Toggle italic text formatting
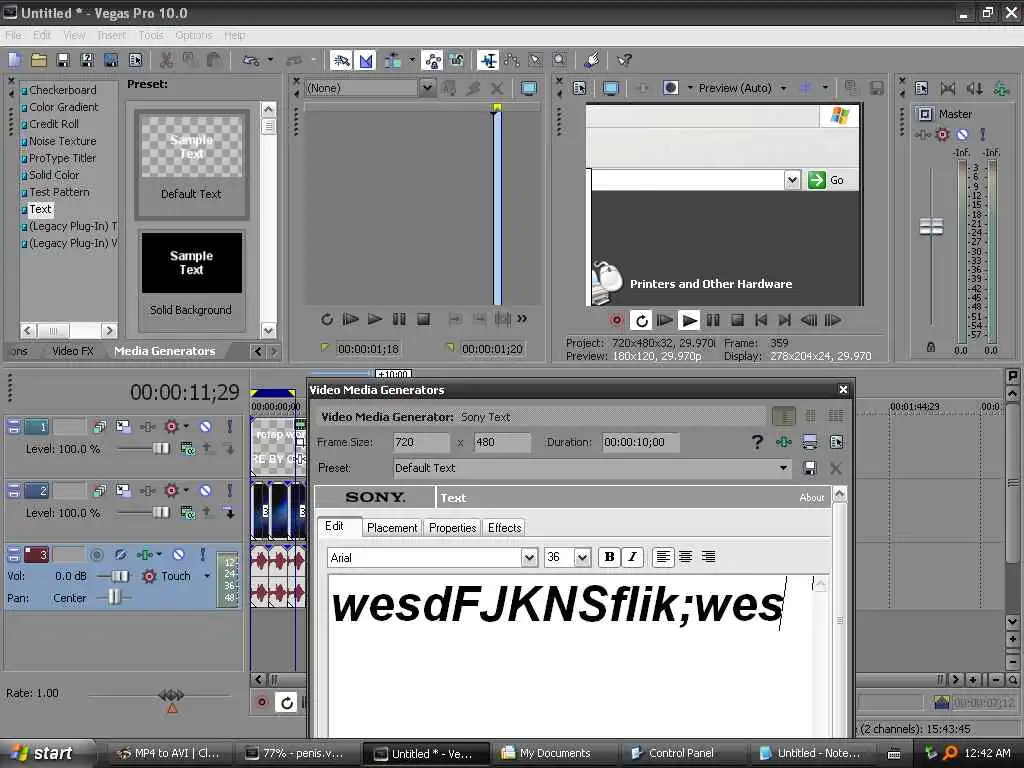1024x768 pixels. point(632,557)
